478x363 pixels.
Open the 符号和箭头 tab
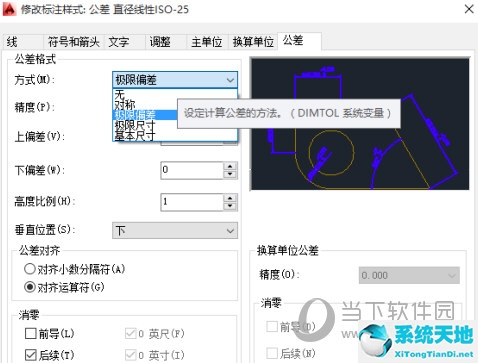(74, 42)
